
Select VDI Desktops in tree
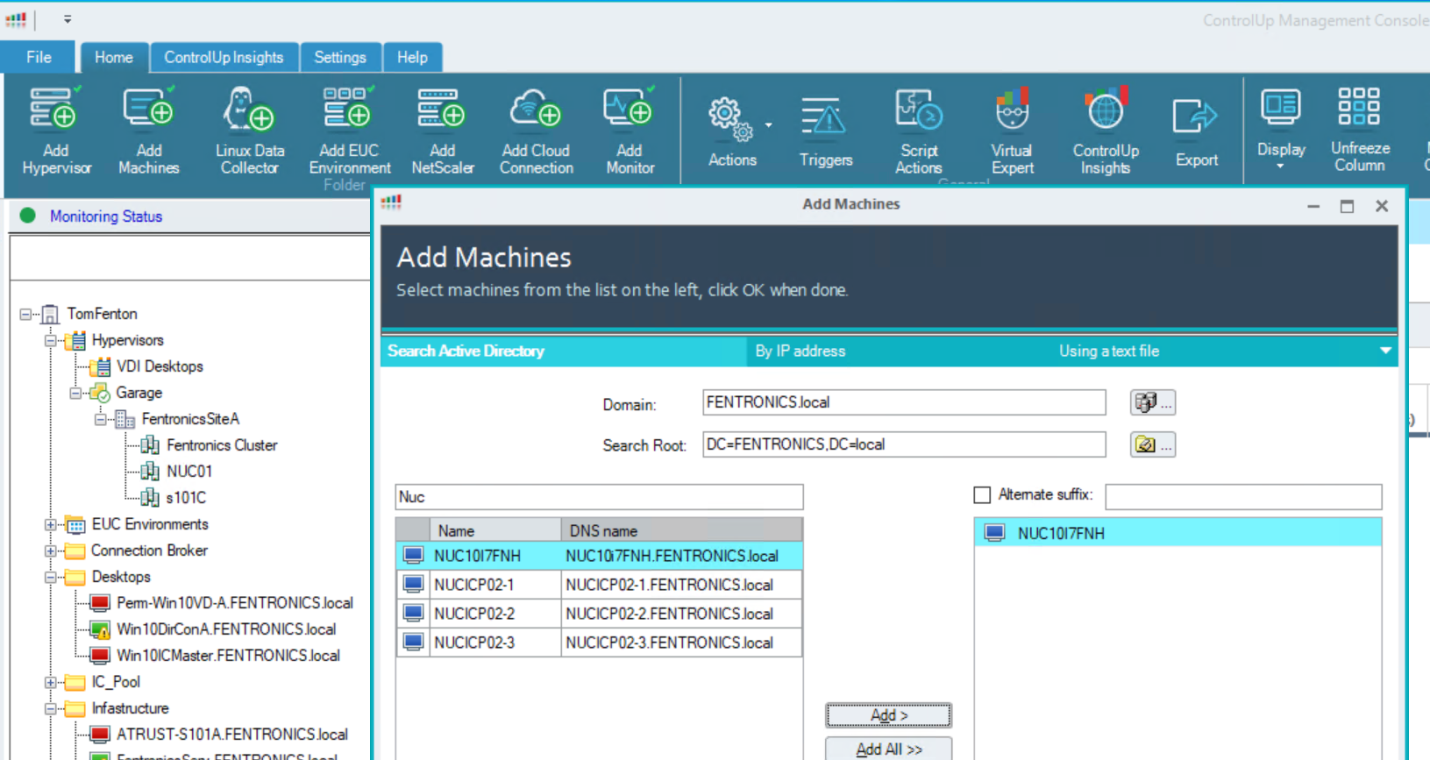(159, 366)
